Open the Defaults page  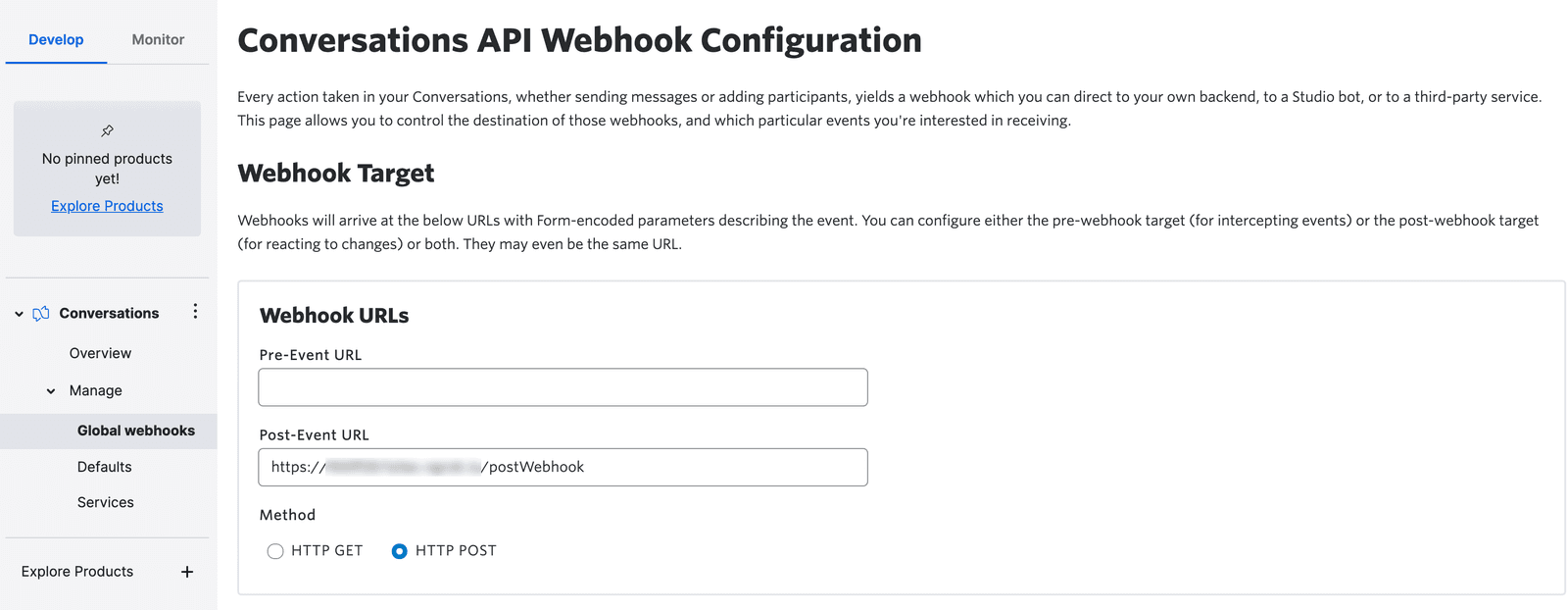click(x=104, y=466)
